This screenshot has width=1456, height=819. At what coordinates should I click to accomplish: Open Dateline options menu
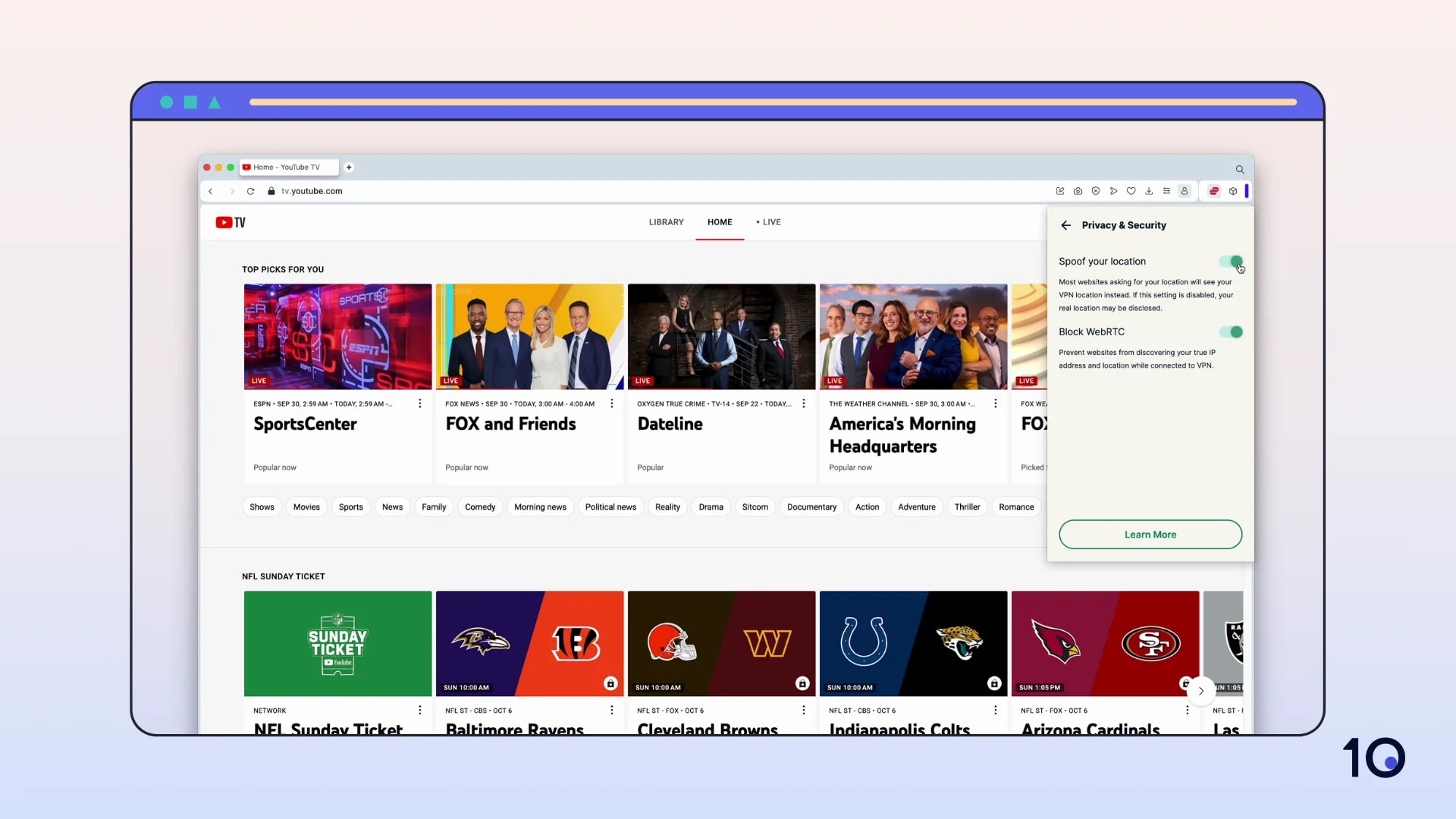804,403
